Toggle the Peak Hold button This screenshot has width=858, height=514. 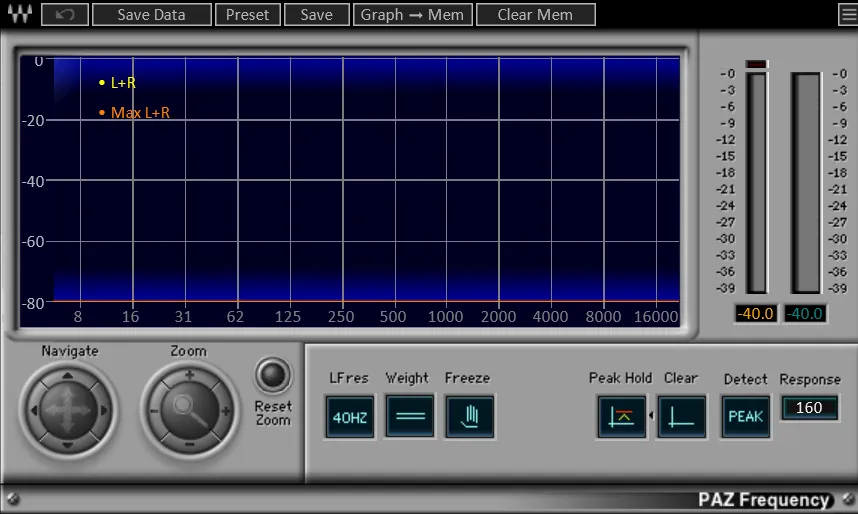(622, 417)
